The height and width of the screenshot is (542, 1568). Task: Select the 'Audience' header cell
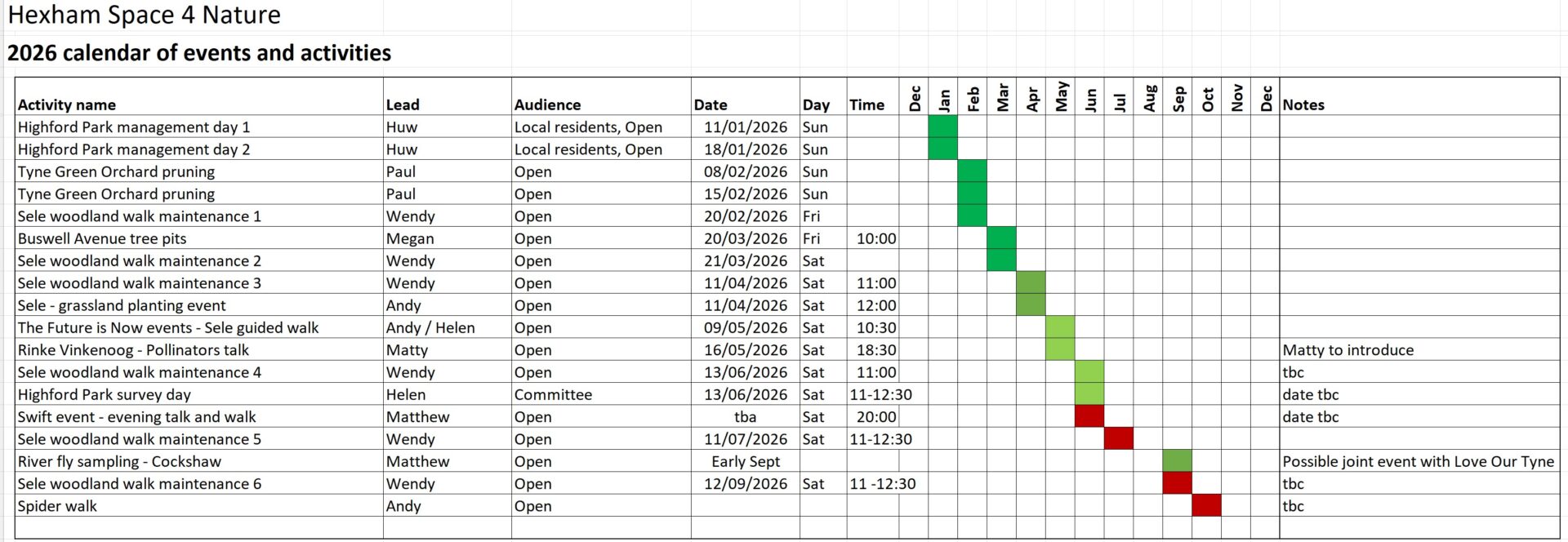[x=601, y=96]
